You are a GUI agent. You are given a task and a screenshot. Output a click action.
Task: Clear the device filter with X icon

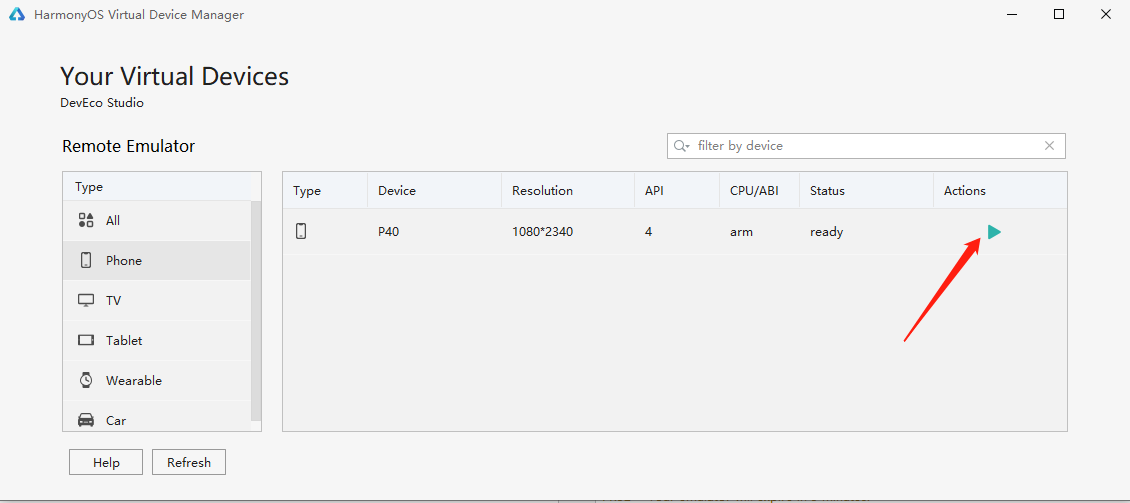1049,146
